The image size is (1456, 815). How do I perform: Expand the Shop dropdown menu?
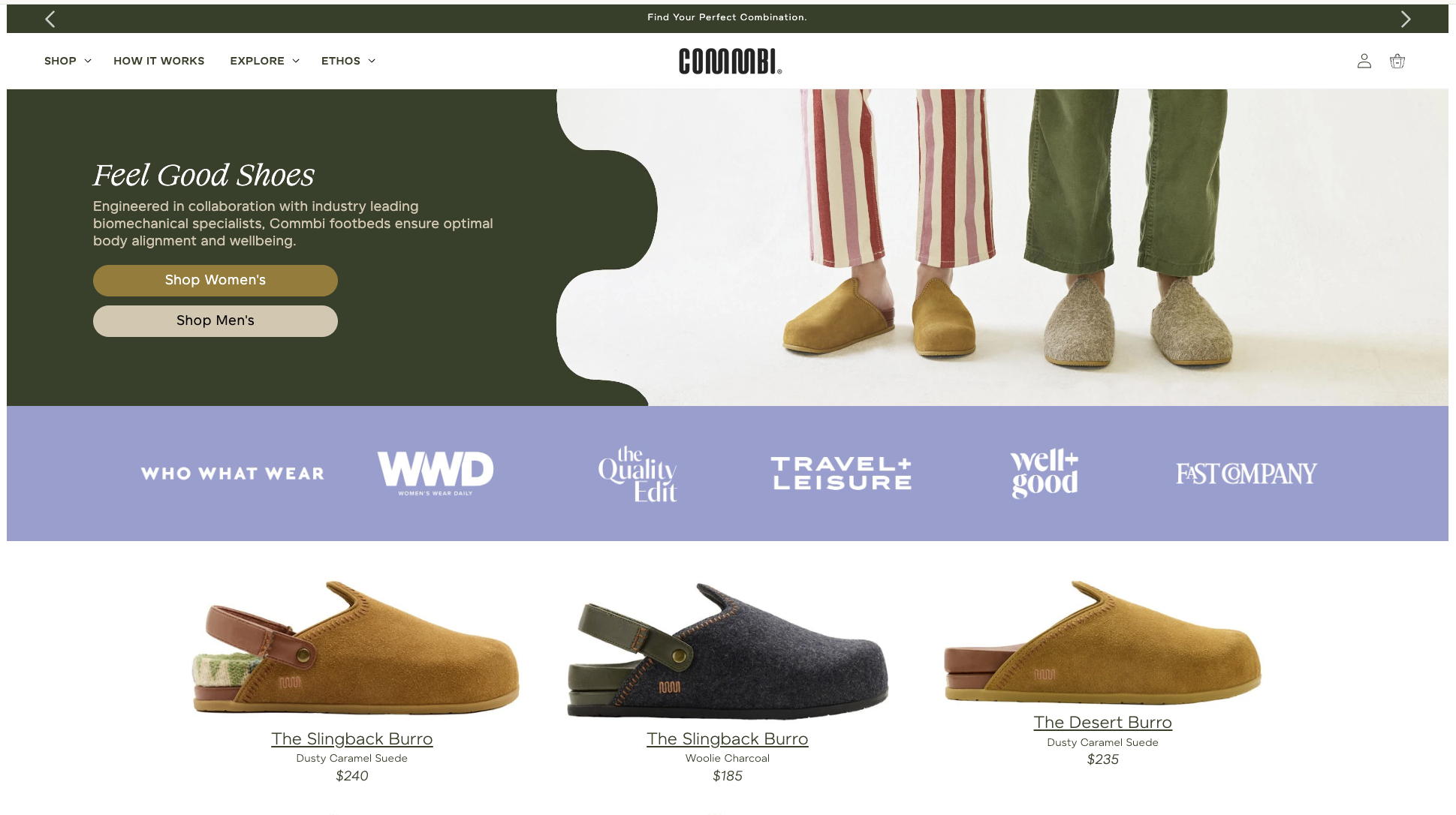68,61
